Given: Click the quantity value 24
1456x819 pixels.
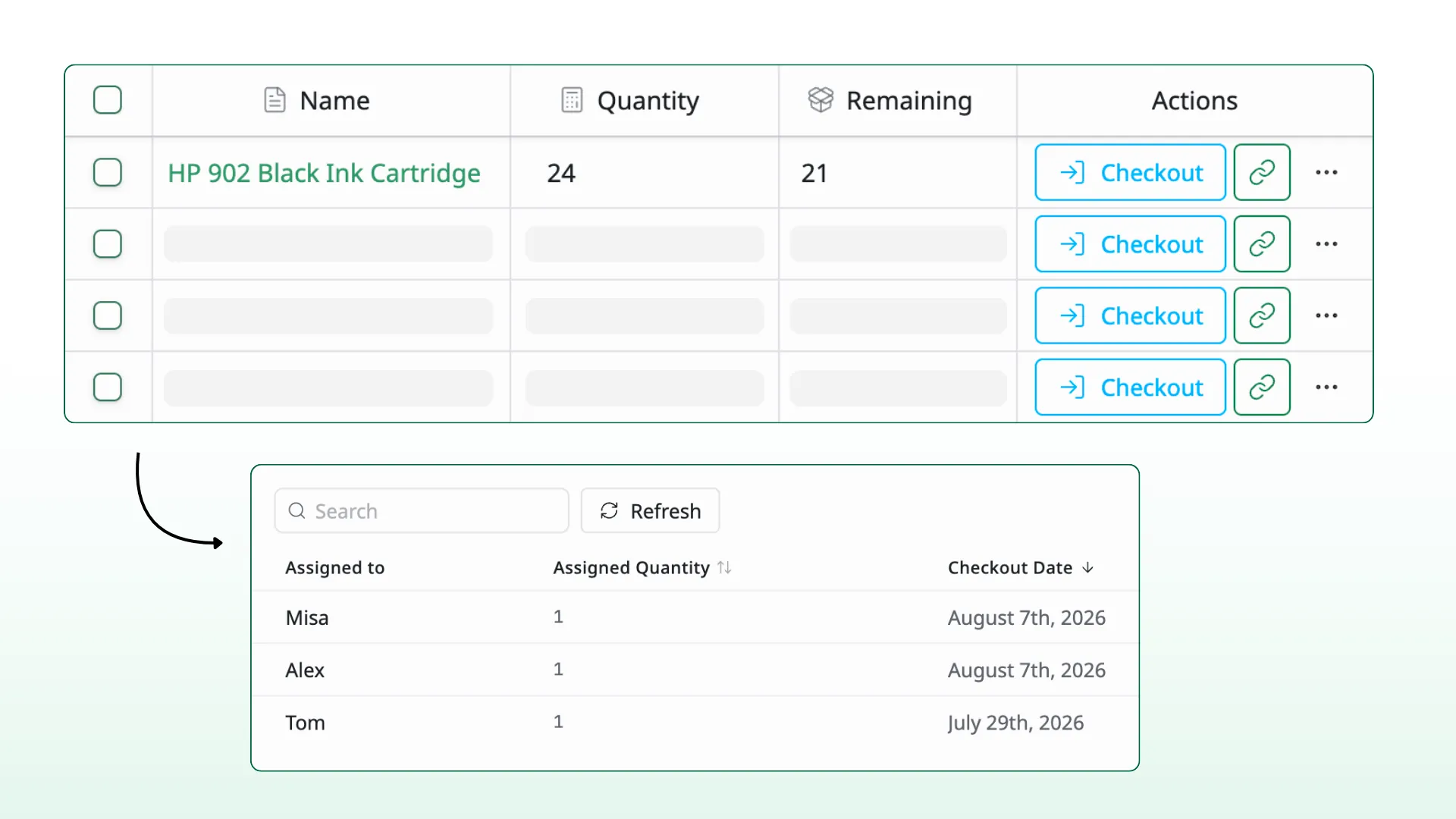Looking at the screenshot, I should pyautogui.click(x=561, y=174).
